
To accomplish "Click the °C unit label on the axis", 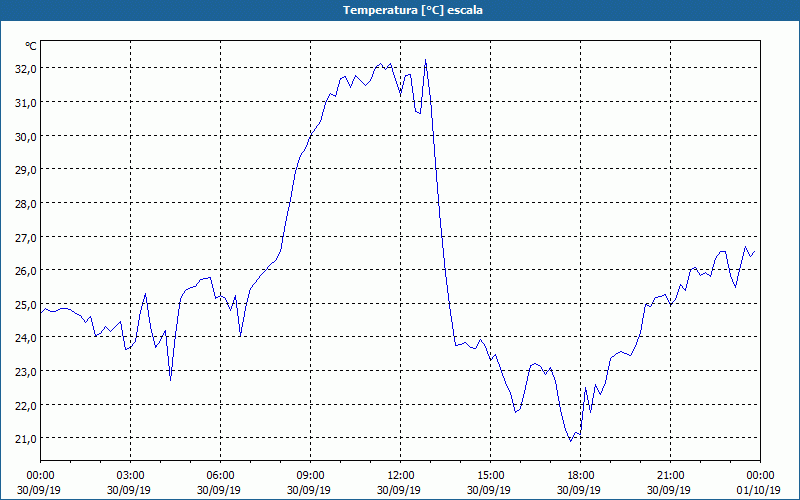I will click(31, 46).
